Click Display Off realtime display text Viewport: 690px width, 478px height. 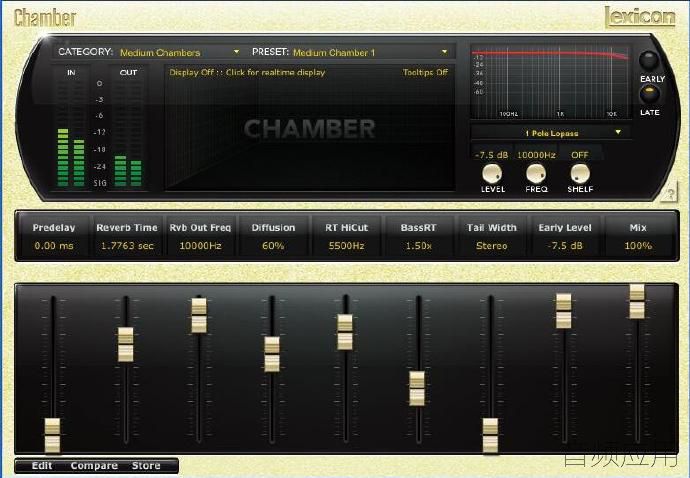(247, 73)
